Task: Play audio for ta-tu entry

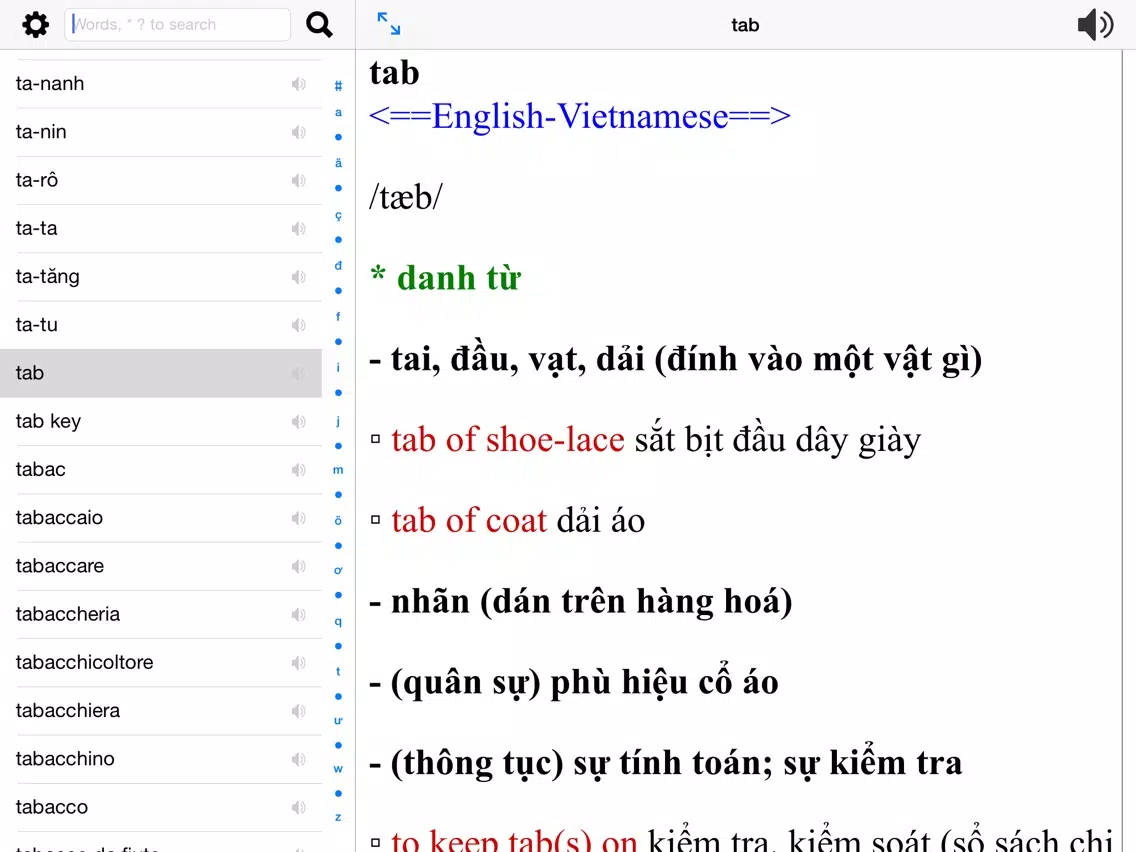Action: point(298,325)
